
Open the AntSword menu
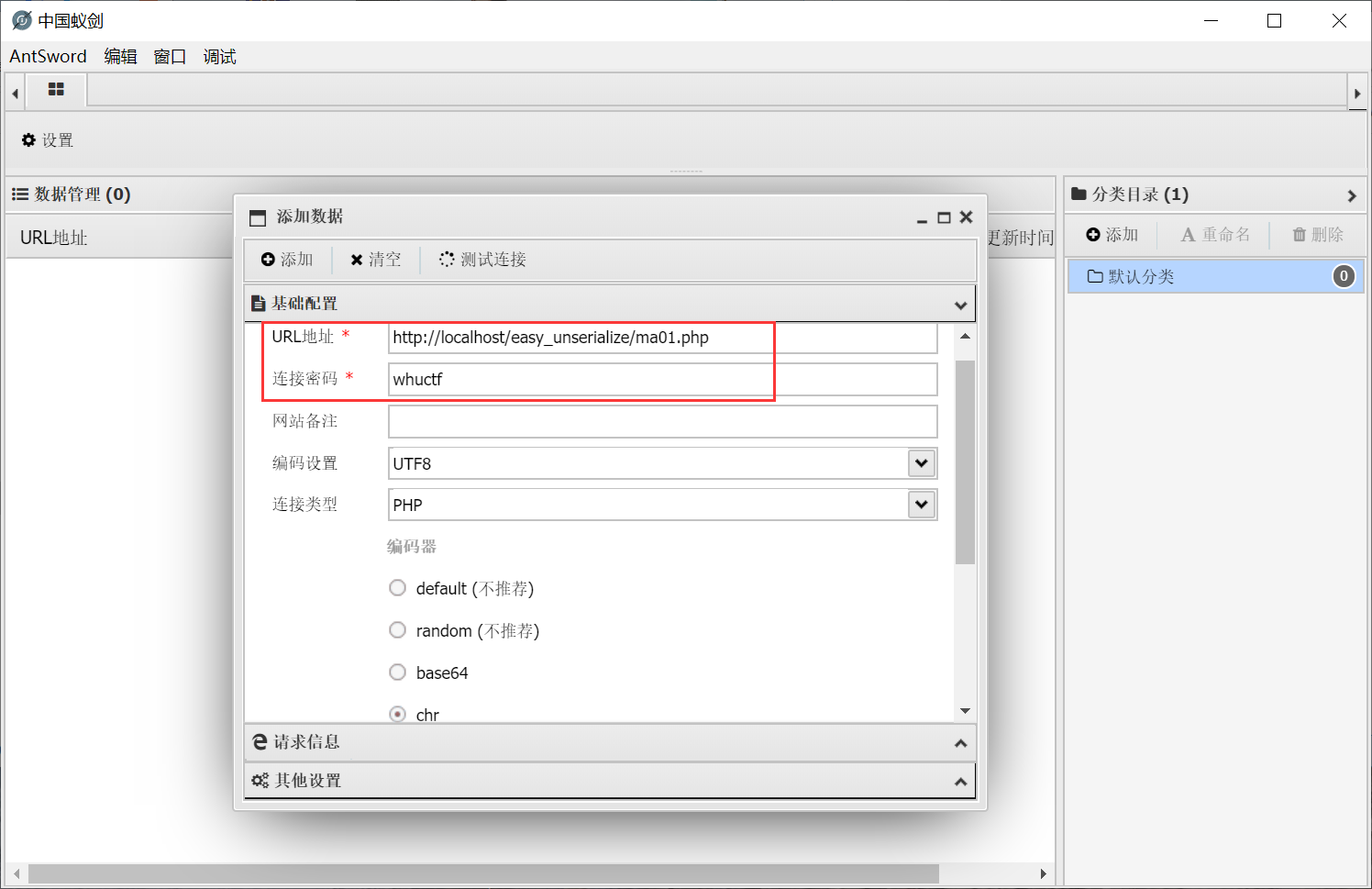tap(48, 56)
